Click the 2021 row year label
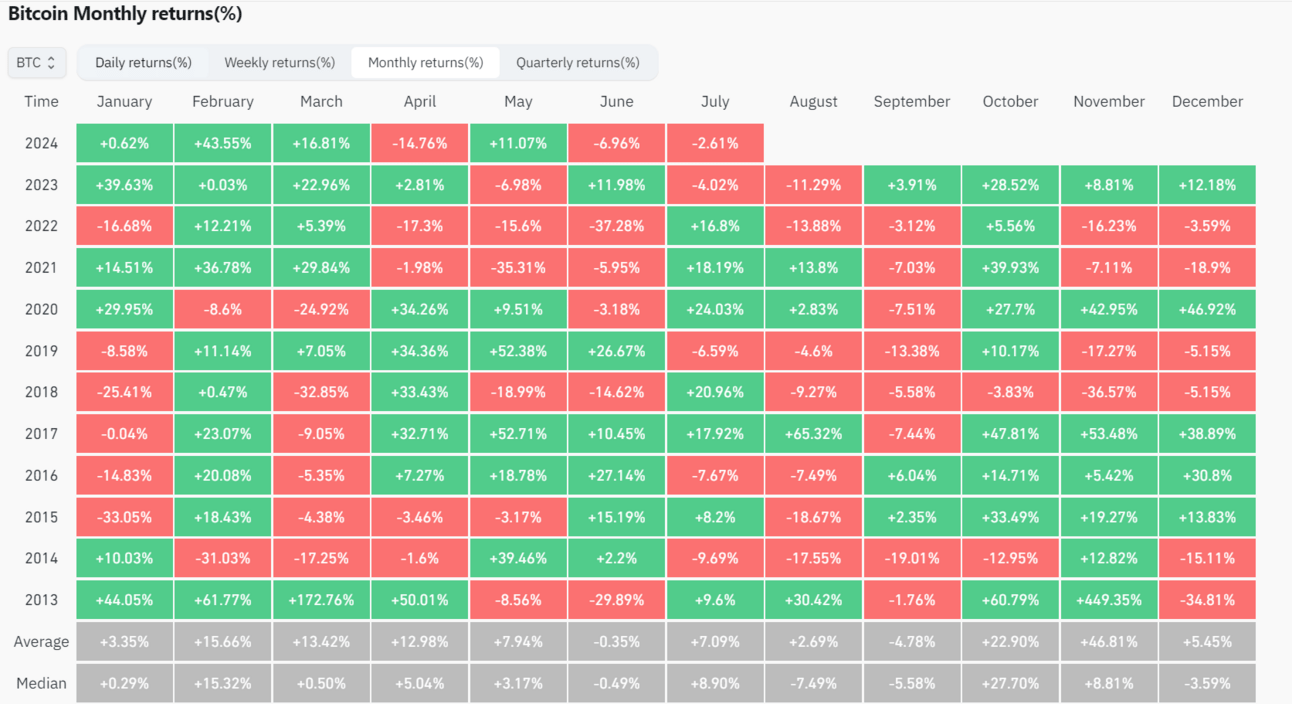 pyautogui.click(x=41, y=268)
